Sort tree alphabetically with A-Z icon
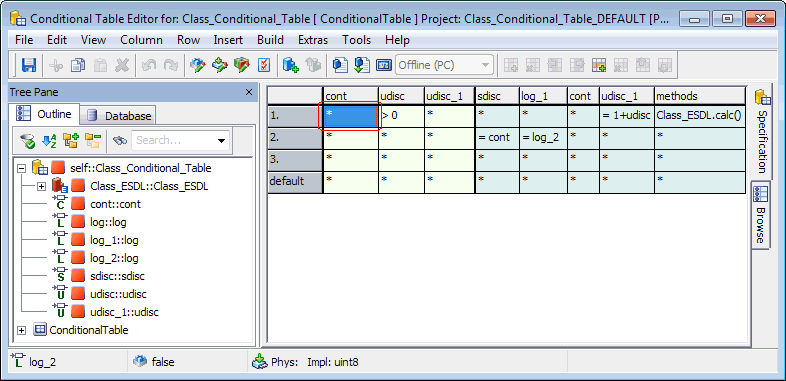 point(49,141)
